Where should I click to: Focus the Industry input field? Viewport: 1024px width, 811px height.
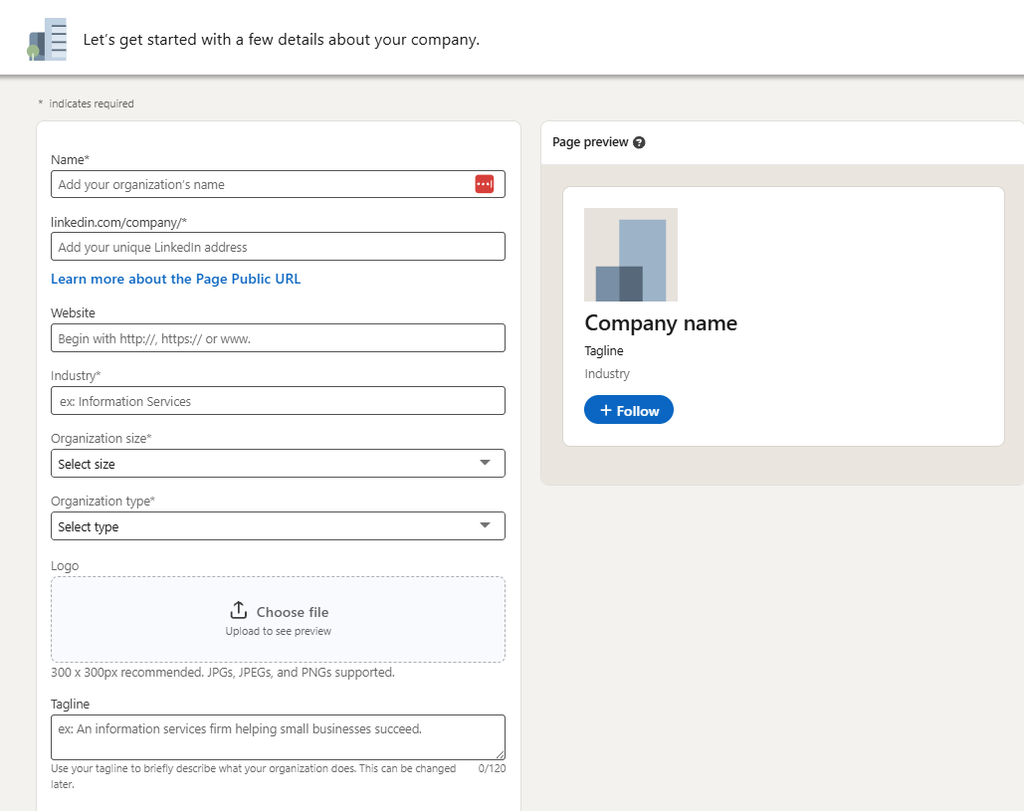point(278,401)
